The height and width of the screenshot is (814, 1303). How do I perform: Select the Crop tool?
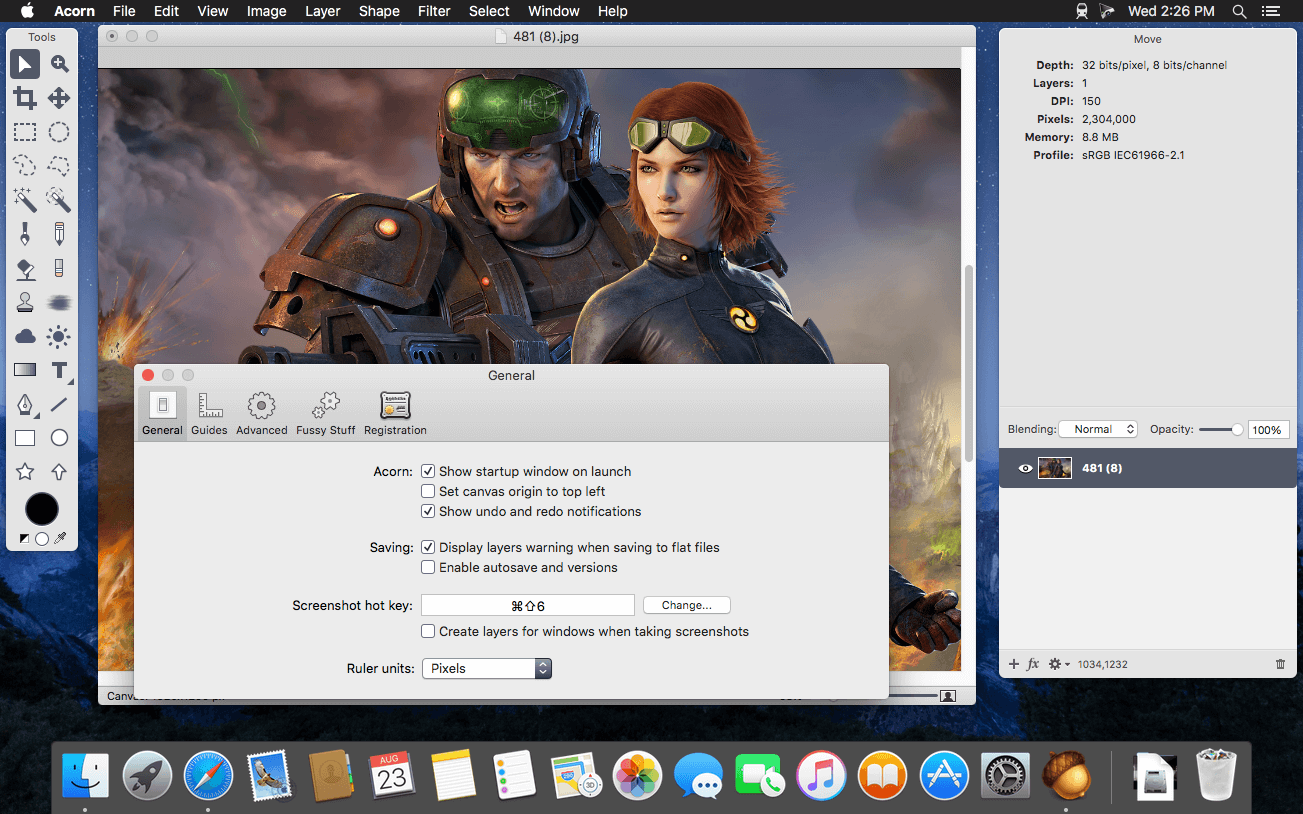[25, 98]
